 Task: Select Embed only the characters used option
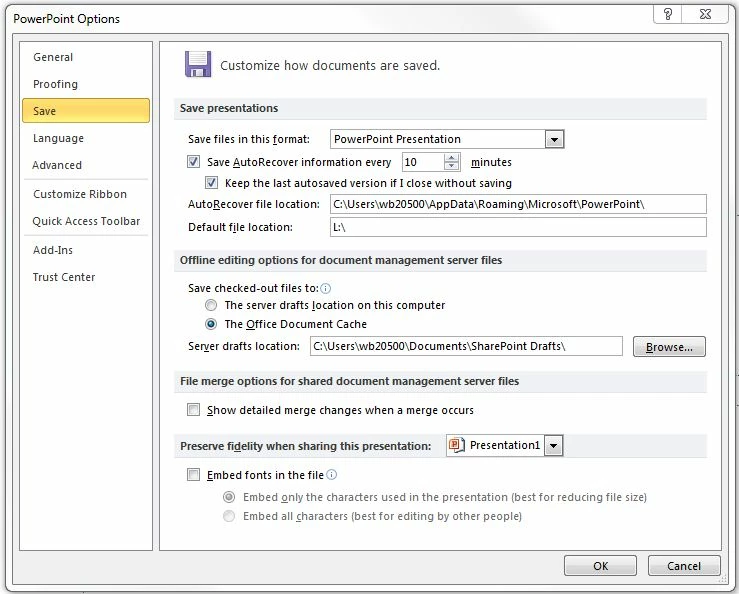pyautogui.click(x=229, y=497)
